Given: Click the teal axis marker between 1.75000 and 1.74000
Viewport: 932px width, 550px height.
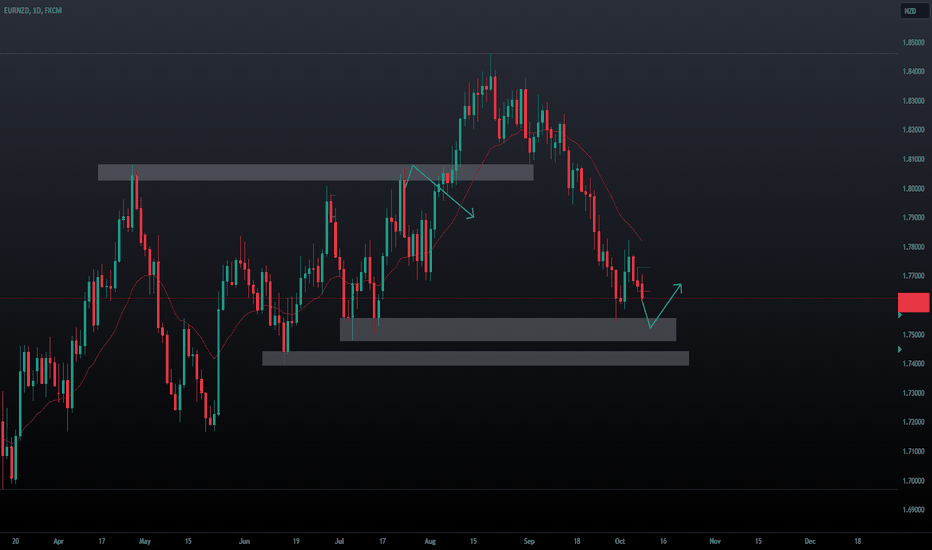Looking at the screenshot, I should coord(900,350).
